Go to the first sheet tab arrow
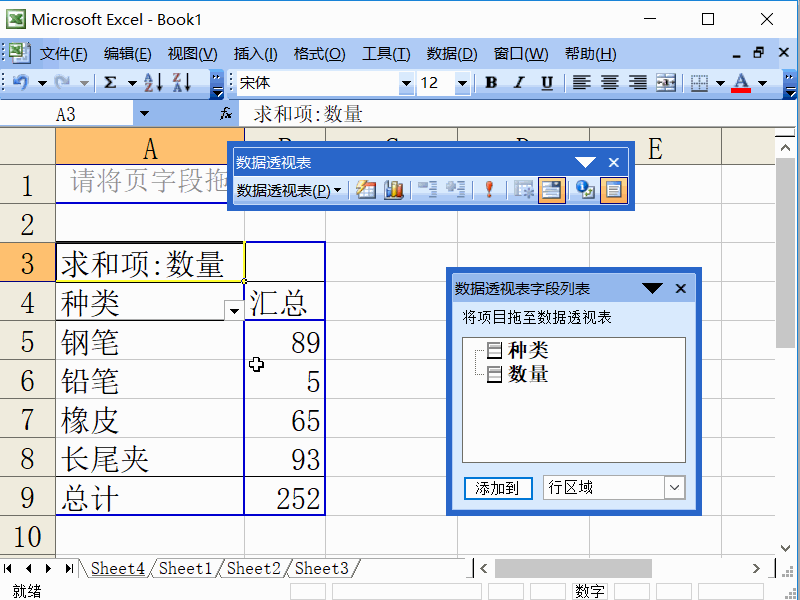800x600 pixels. [8, 568]
